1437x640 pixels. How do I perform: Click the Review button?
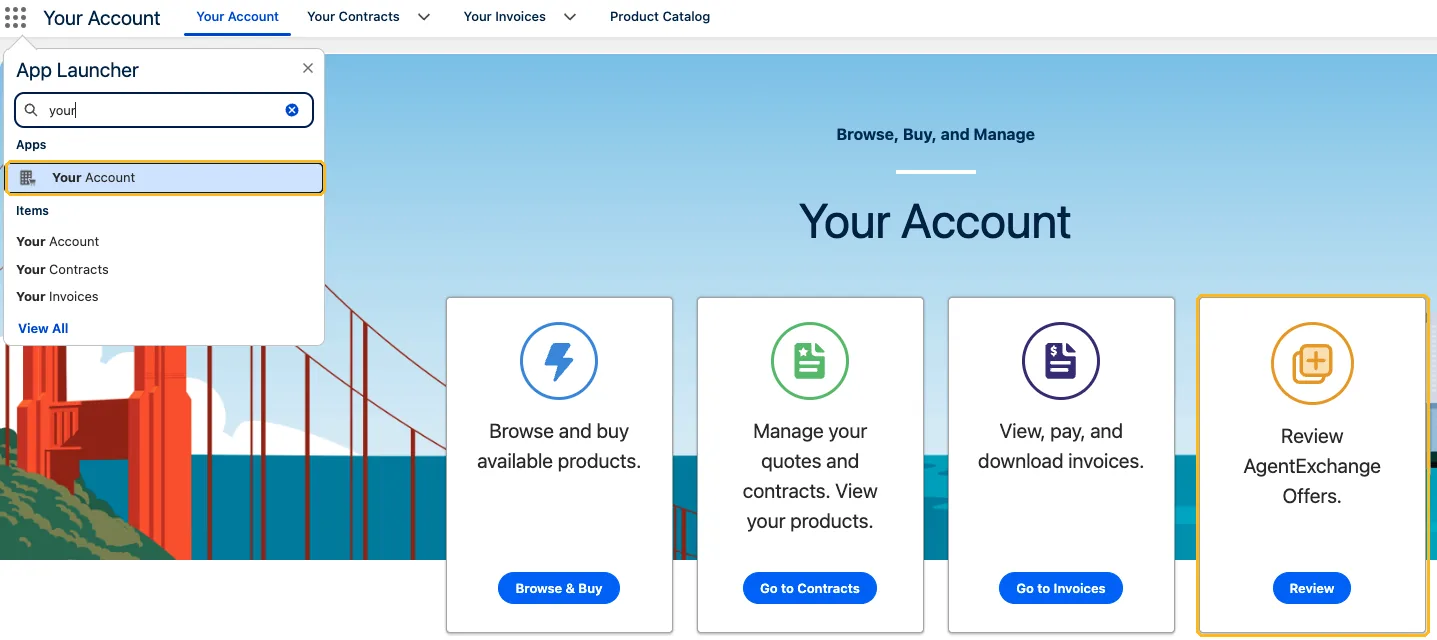pyautogui.click(x=1312, y=588)
